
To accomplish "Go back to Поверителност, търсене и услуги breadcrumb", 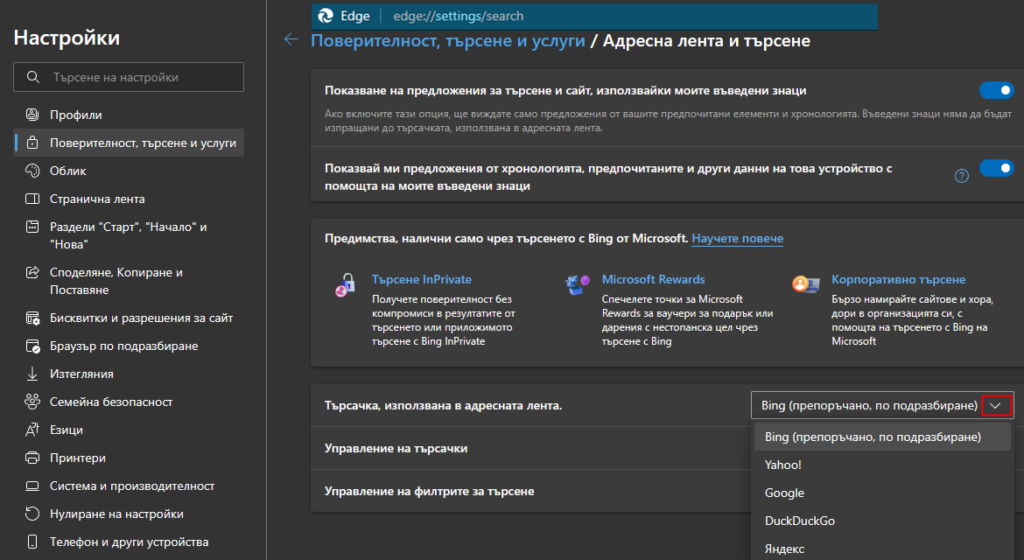I will pos(448,40).
